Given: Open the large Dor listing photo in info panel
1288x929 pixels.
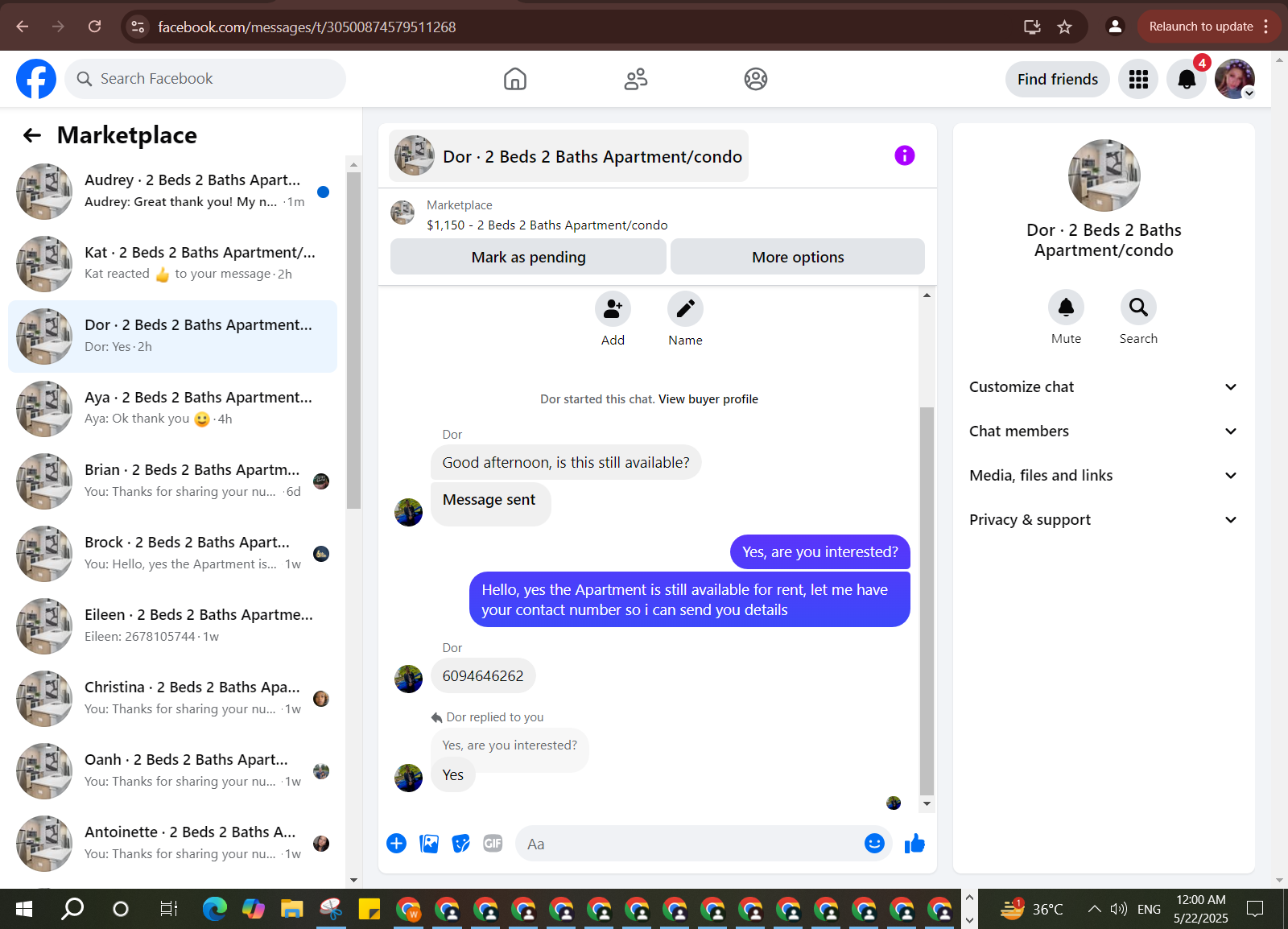Looking at the screenshot, I should [x=1104, y=175].
